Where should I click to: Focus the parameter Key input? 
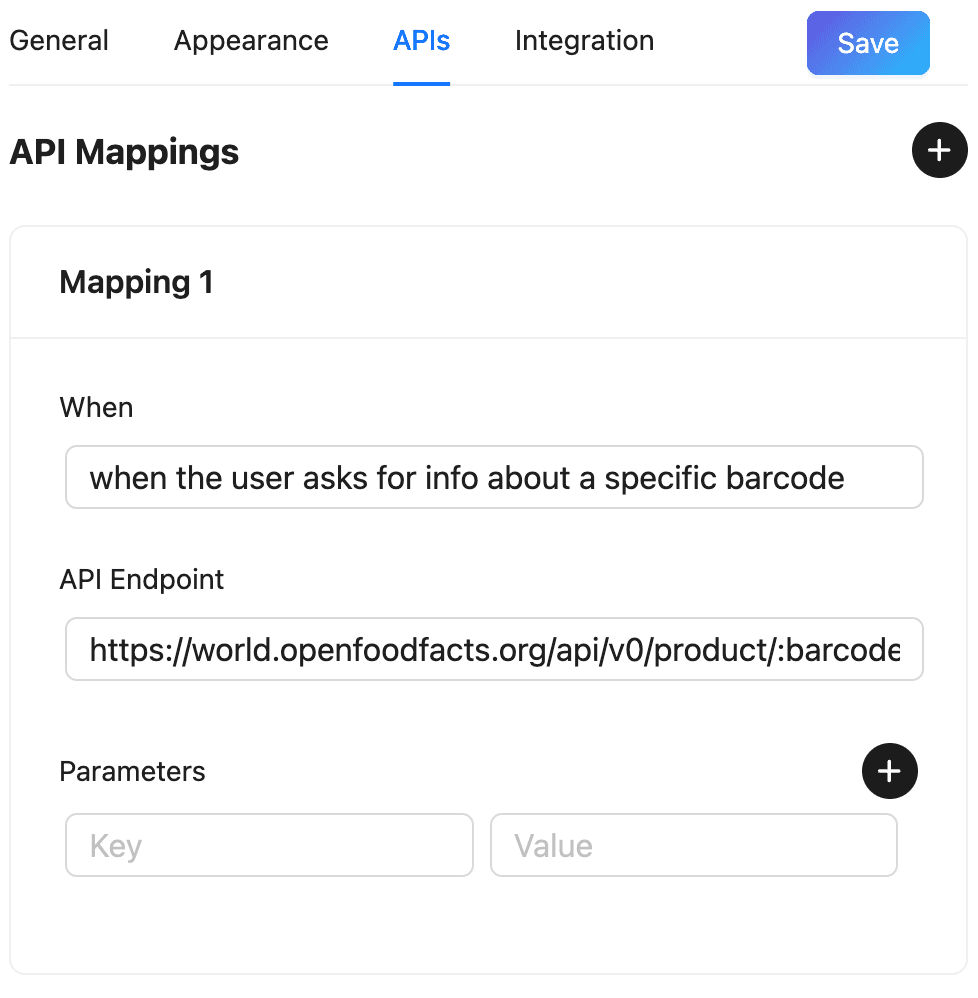point(269,846)
